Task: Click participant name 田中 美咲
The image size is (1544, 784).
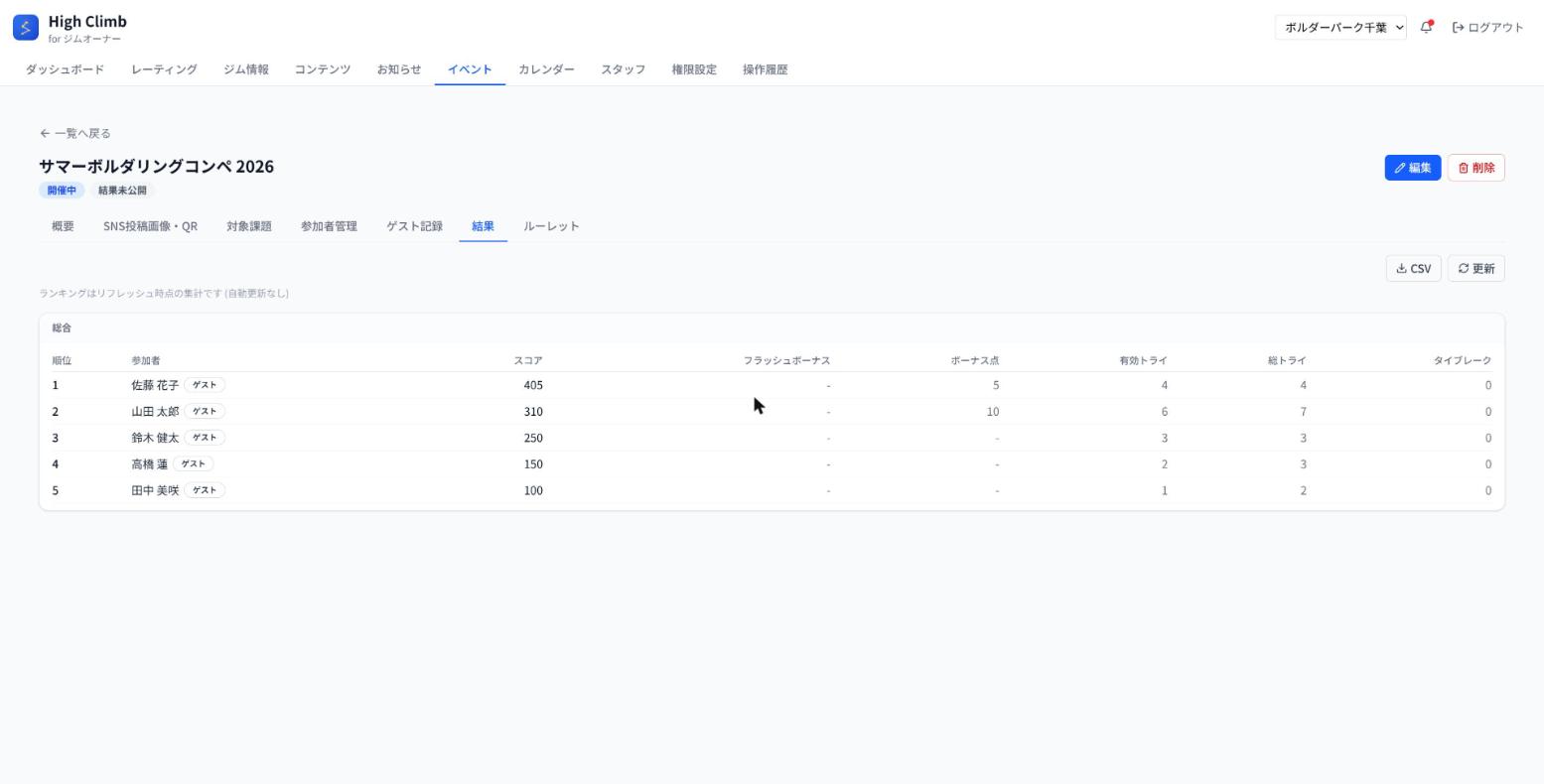Action: pos(155,490)
